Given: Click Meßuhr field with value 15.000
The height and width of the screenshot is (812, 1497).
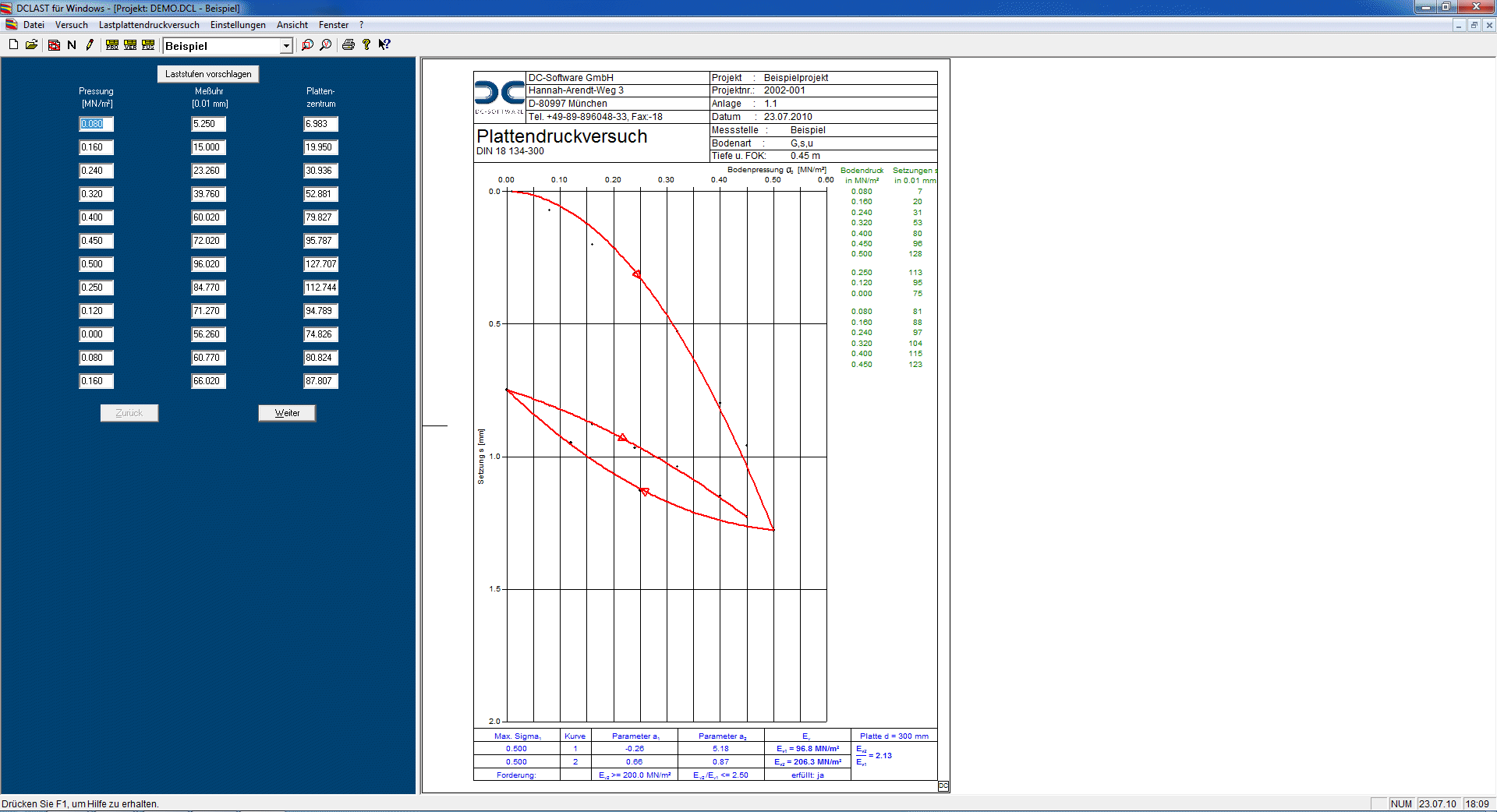Looking at the screenshot, I should [x=209, y=147].
